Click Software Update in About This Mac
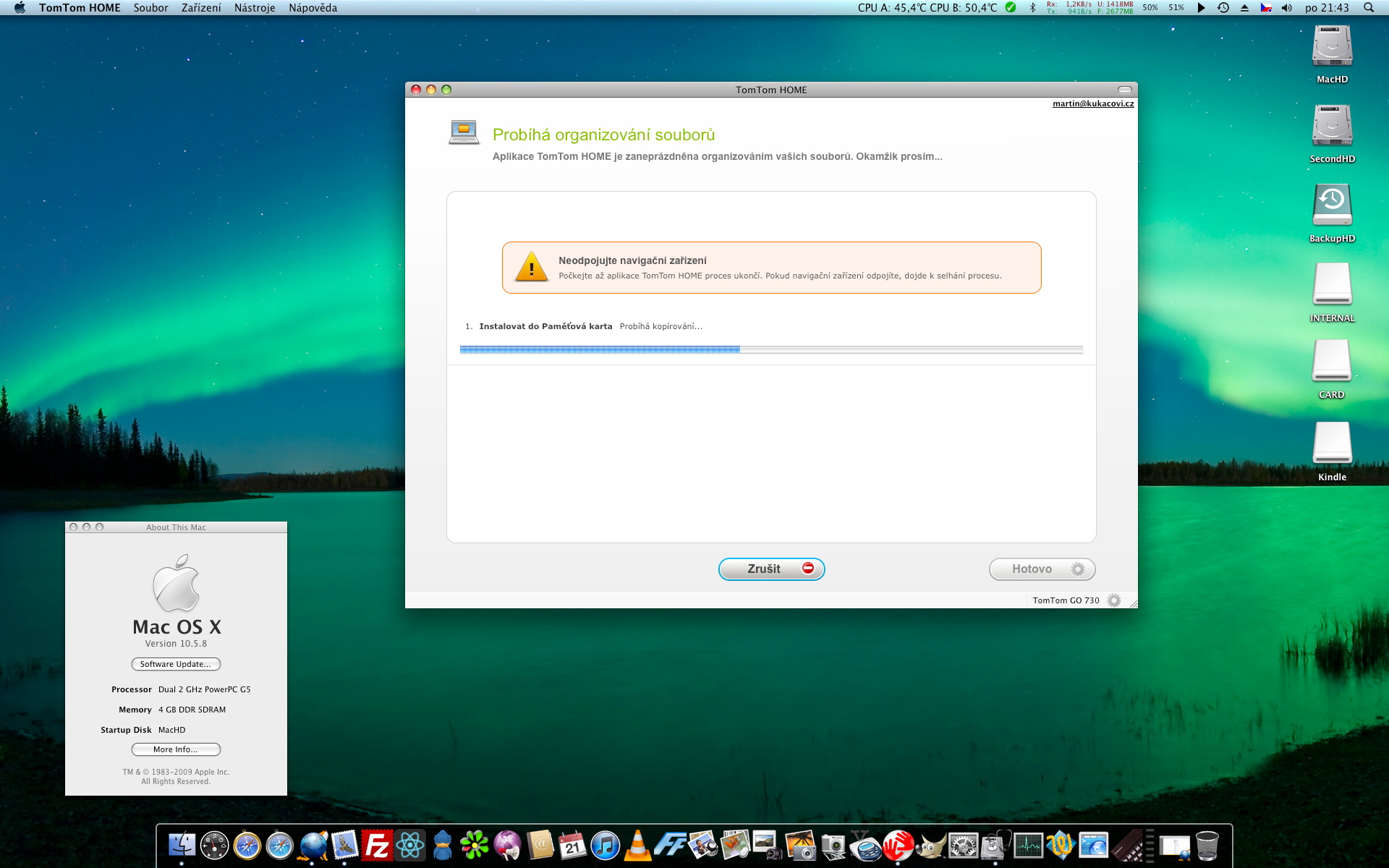This screenshot has height=868, width=1389. tap(176, 664)
